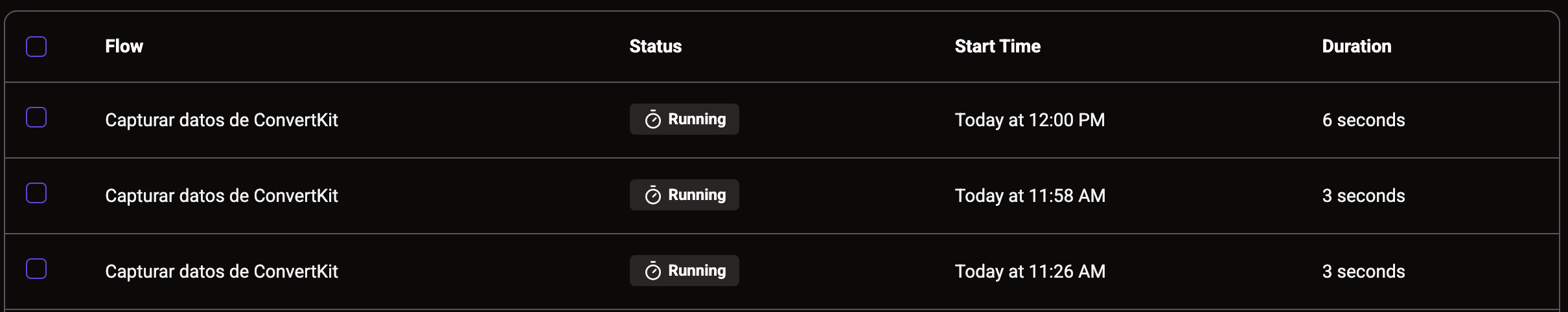The width and height of the screenshot is (1568, 312).
Task: Click the Start Time column header
Action: click(x=998, y=46)
